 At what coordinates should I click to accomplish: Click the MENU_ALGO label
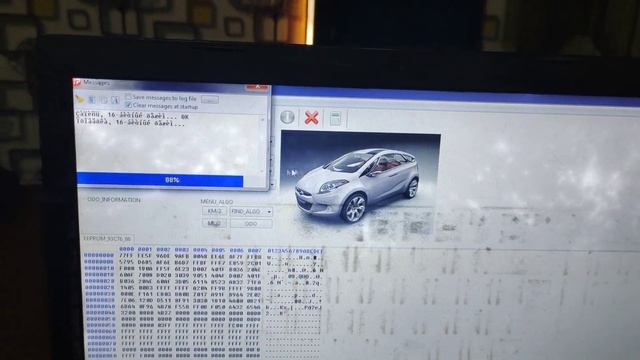[x=217, y=202]
